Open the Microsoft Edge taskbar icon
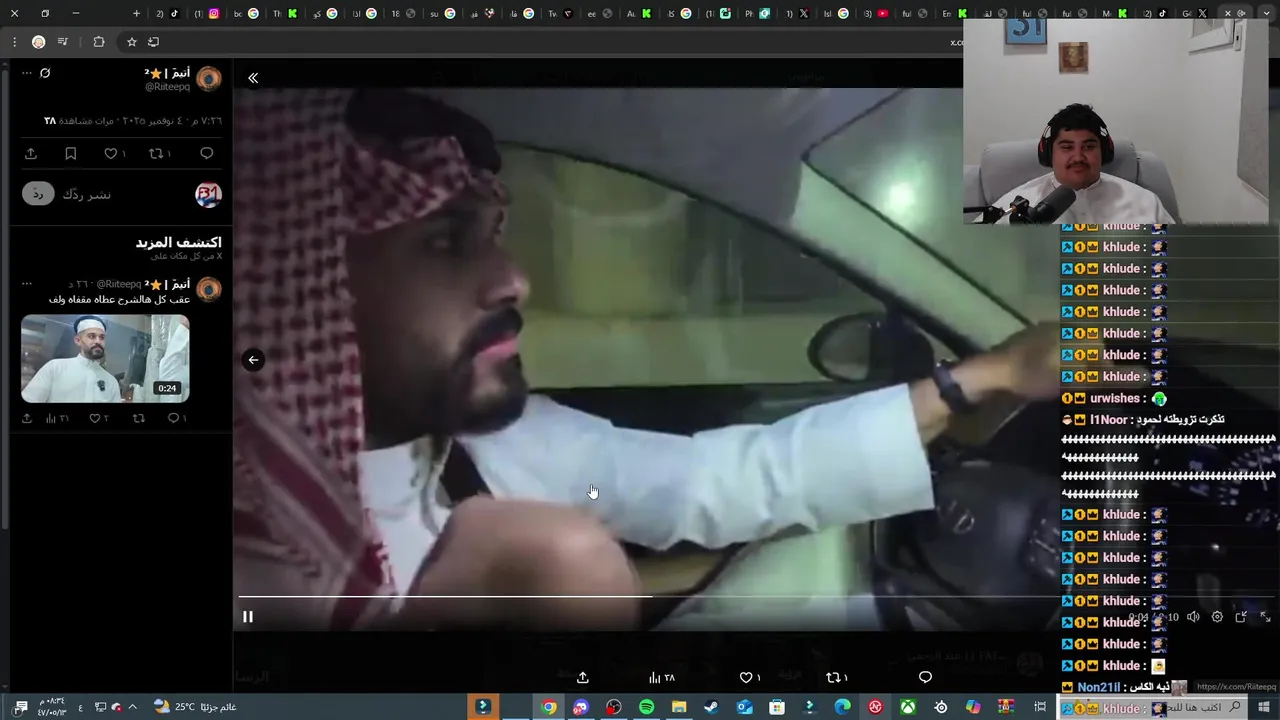The width and height of the screenshot is (1280, 720). coord(843,707)
